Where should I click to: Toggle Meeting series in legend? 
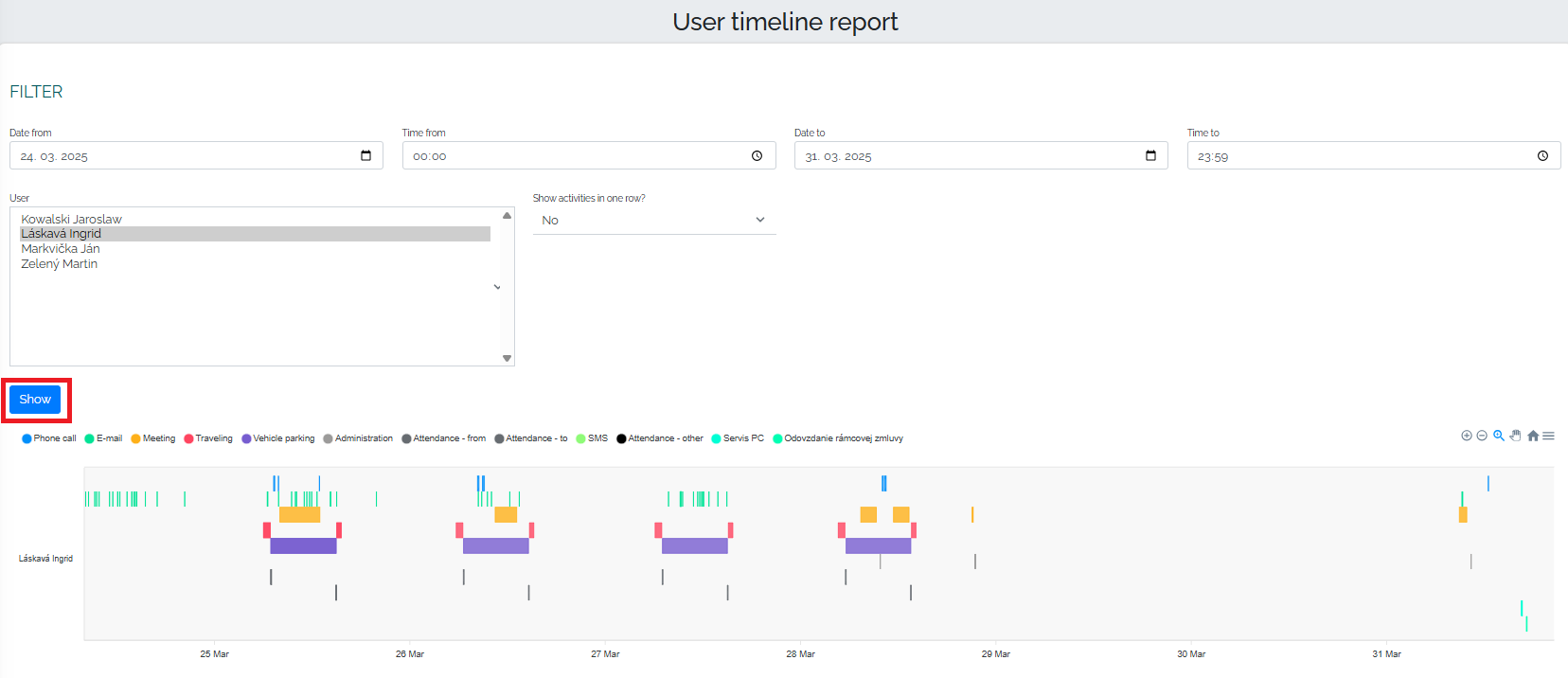[153, 438]
